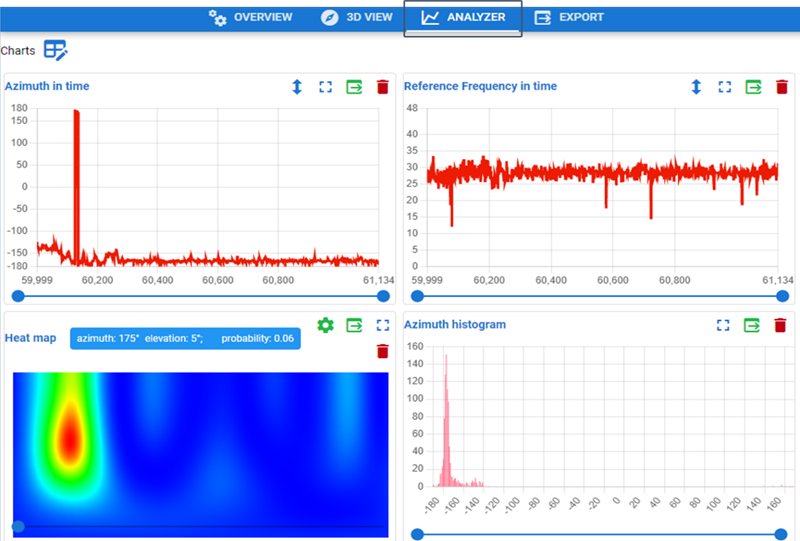
Task: Open the chart layout editor icon next to Charts
Action: (55, 49)
